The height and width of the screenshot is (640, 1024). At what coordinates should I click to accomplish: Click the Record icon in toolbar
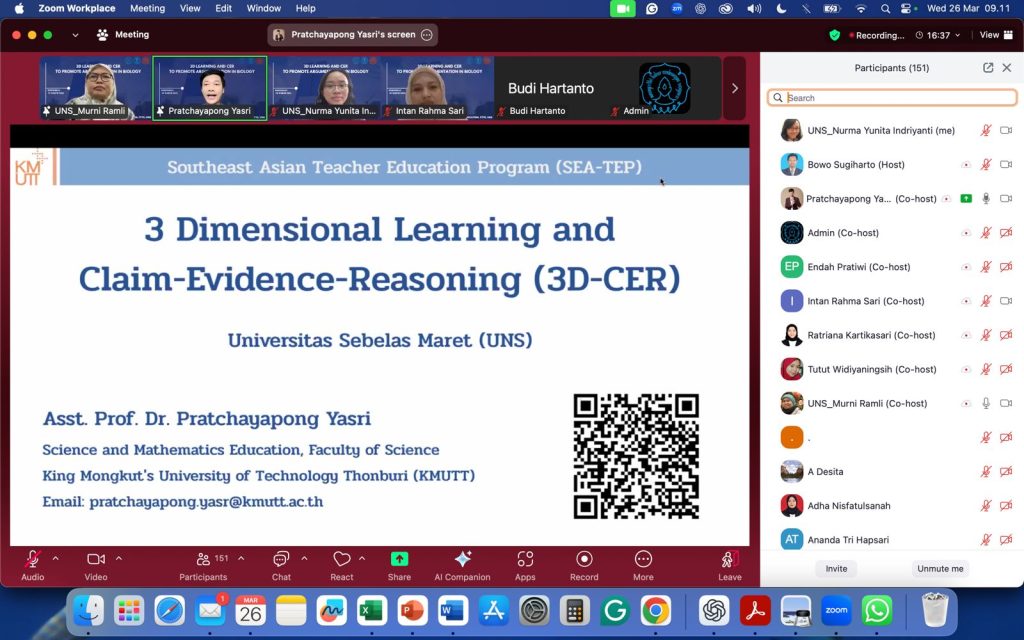pyautogui.click(x=584, y=560)
